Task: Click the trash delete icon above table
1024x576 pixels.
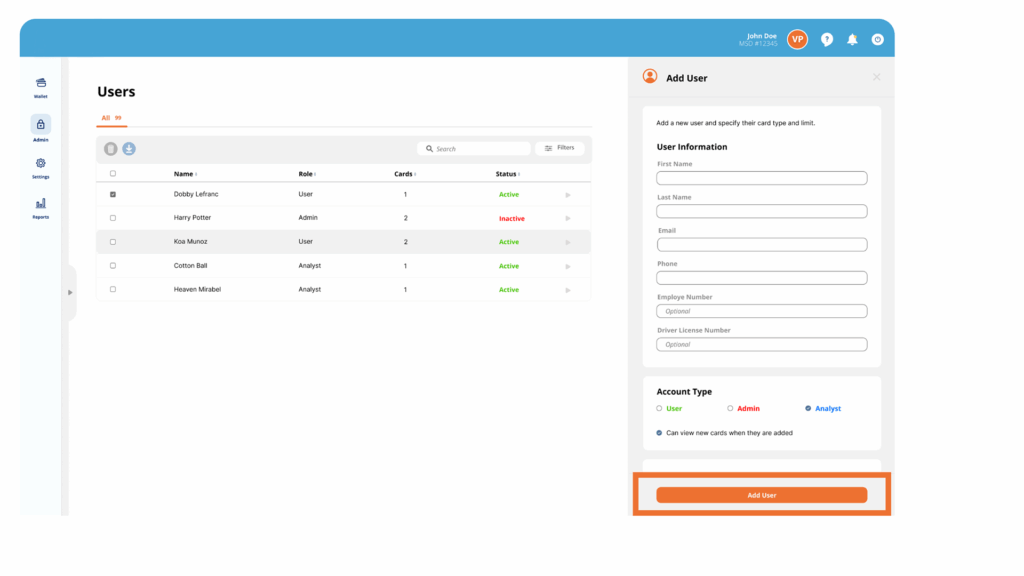Action: pos(111,149)
